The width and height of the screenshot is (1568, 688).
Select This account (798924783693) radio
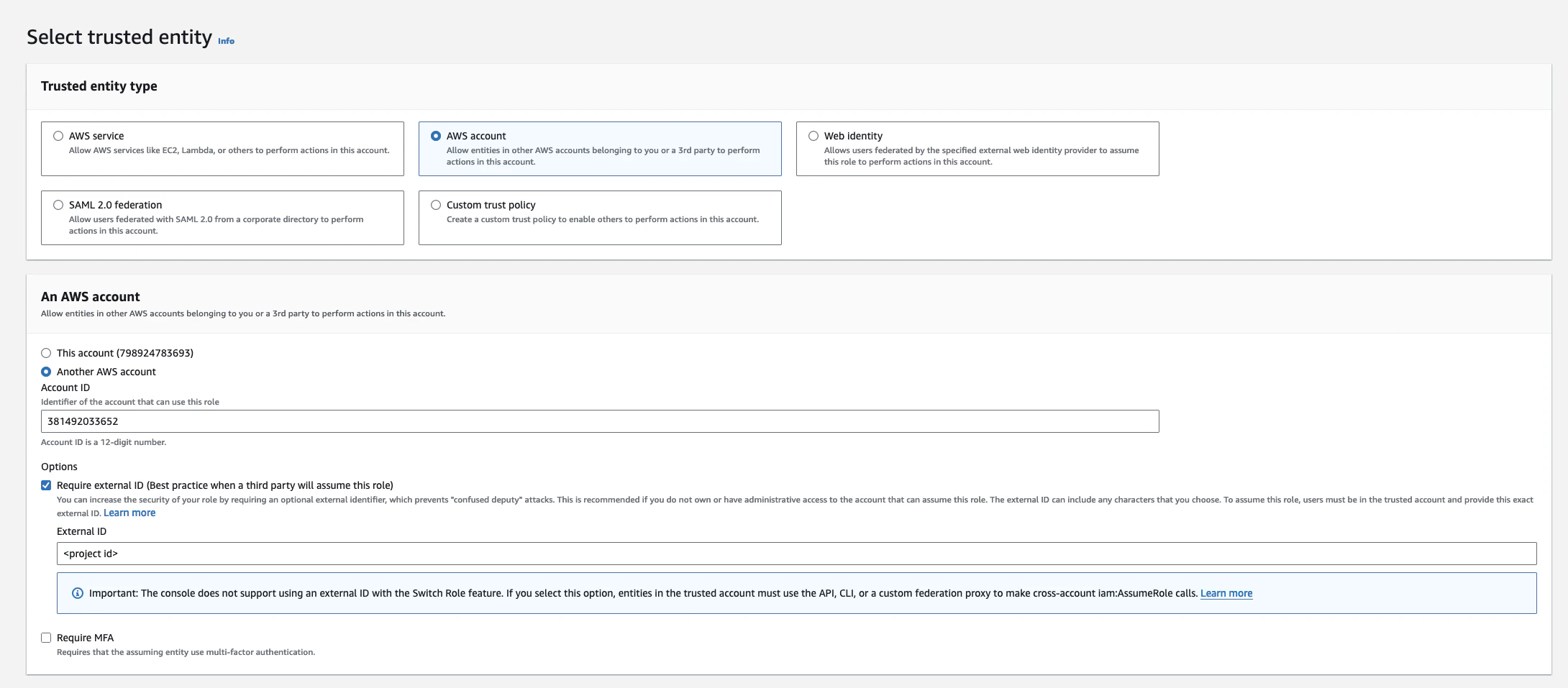46,353
